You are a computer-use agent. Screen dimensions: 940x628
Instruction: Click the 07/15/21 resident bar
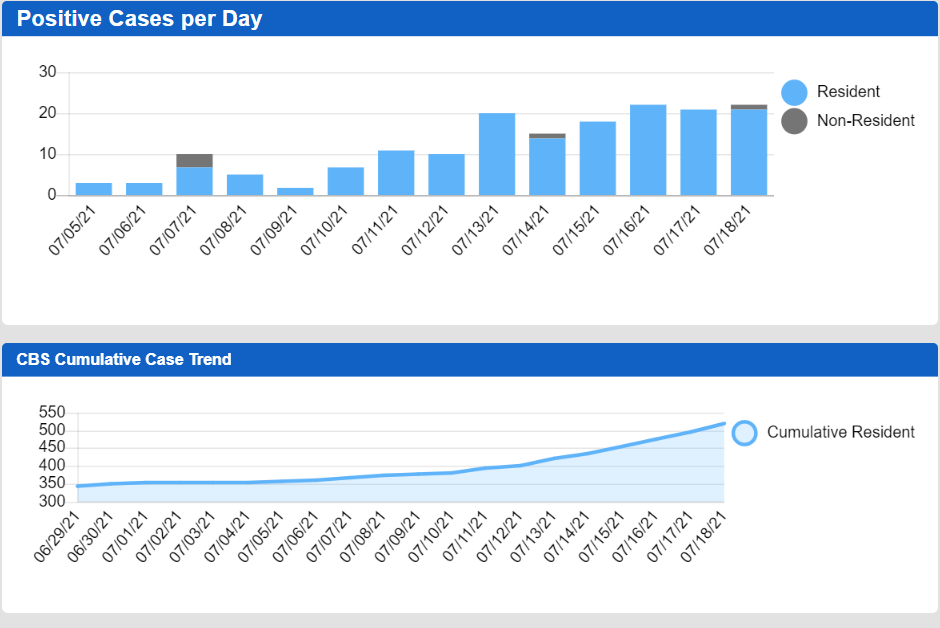(598, 158)
